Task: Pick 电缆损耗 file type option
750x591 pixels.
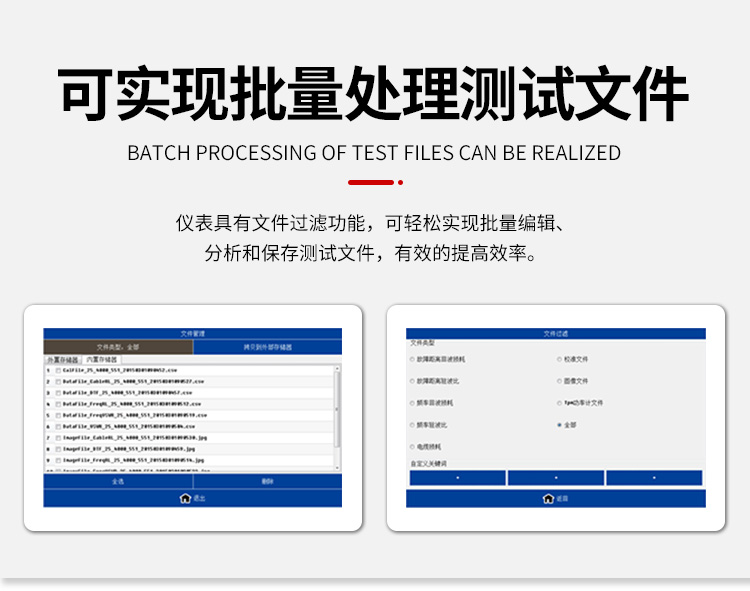Action: (411, 447)
